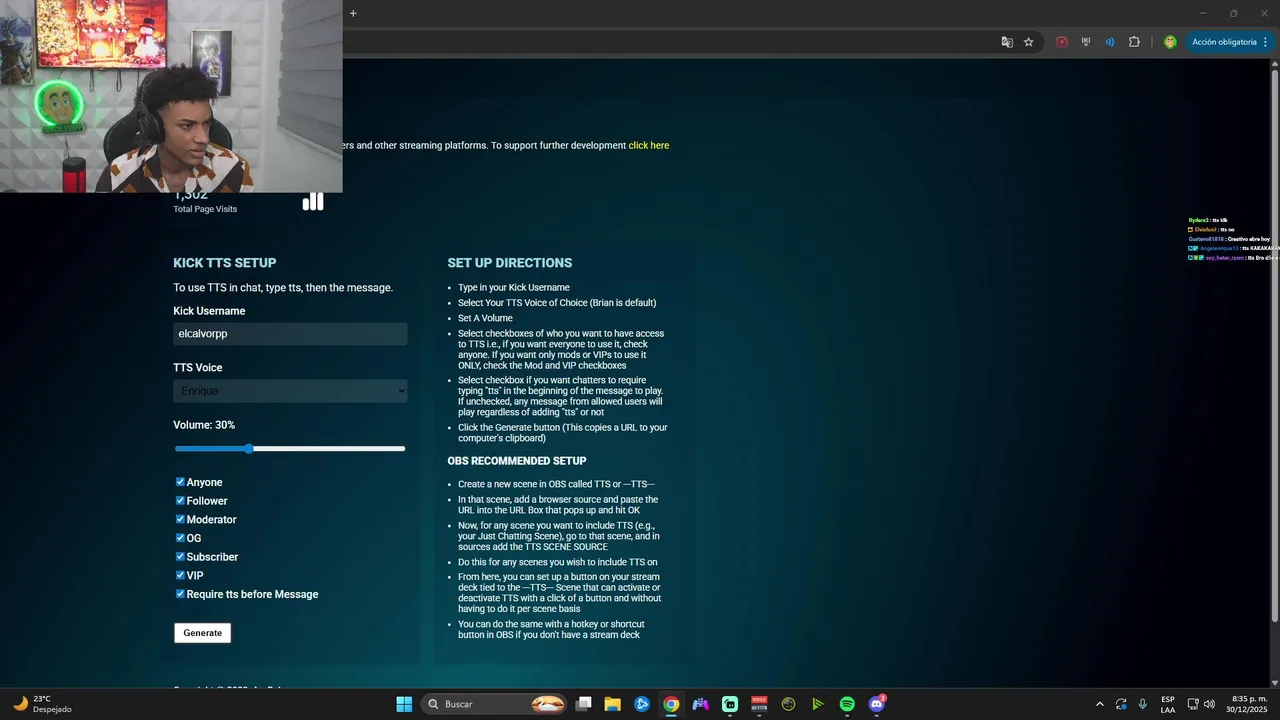Screen dimensions: 1280x720
Task: Toggle the OG checkbox
Action: tap(180, 538)
